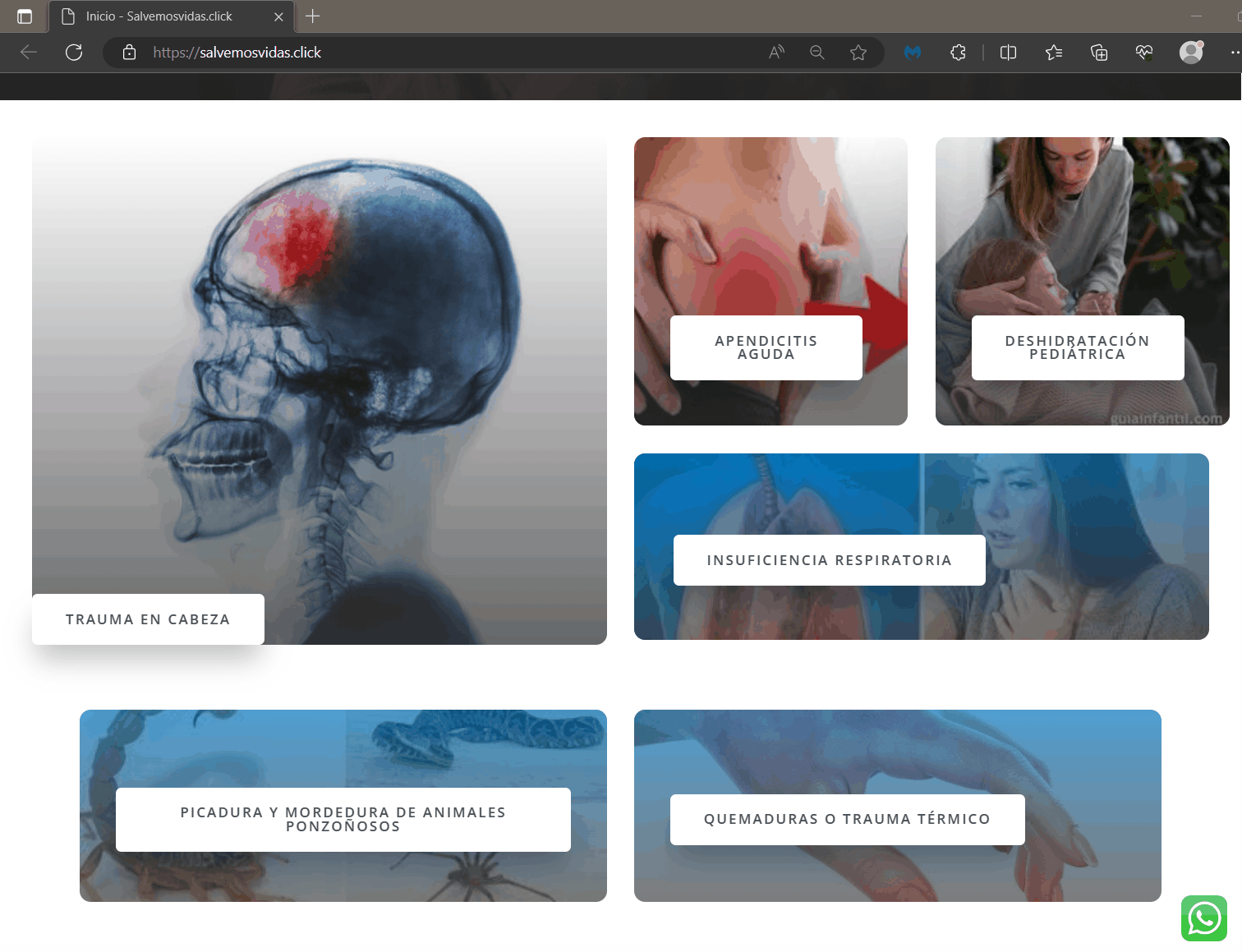Open Settings and more menu
This screenshot has width=1242, height=952.
[1234, 53]
